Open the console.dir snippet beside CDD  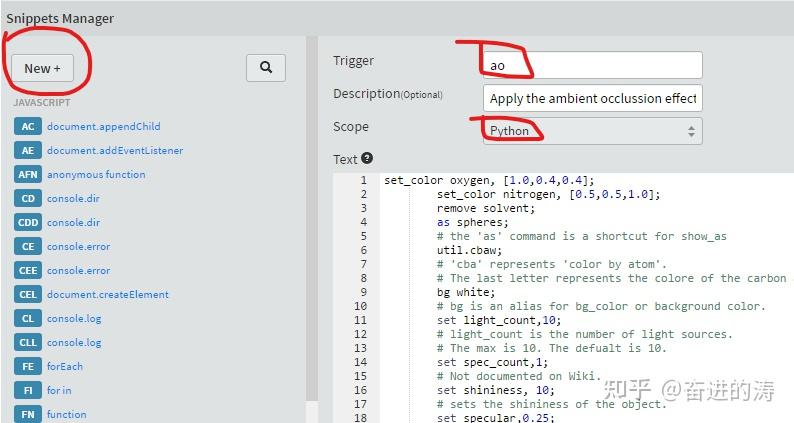coord(73,222)
